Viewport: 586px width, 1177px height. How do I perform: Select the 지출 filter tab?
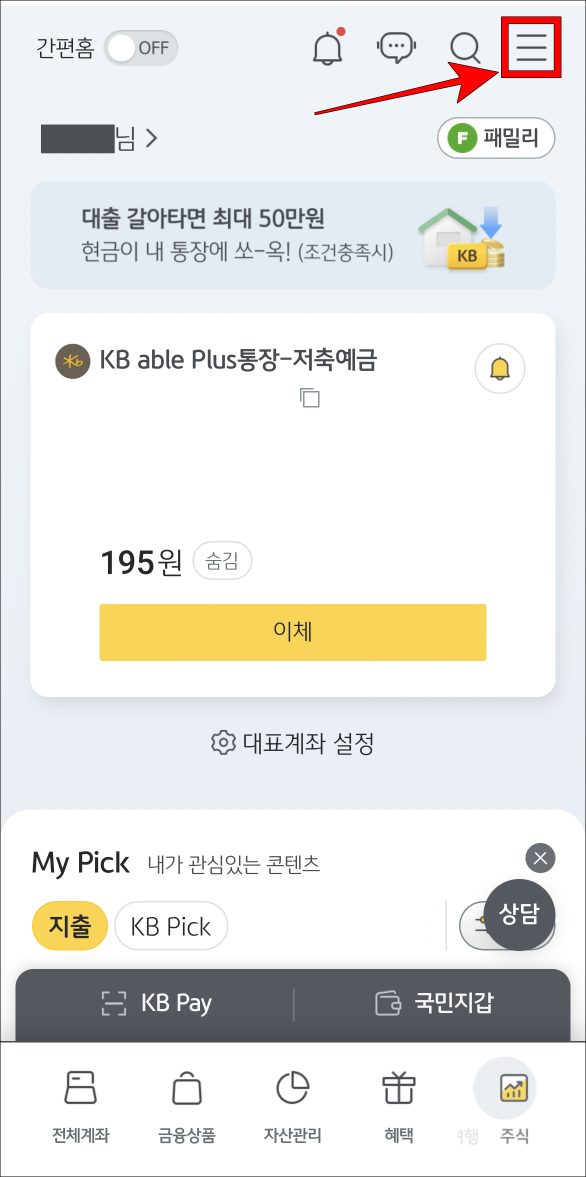(x=69, y=926)
